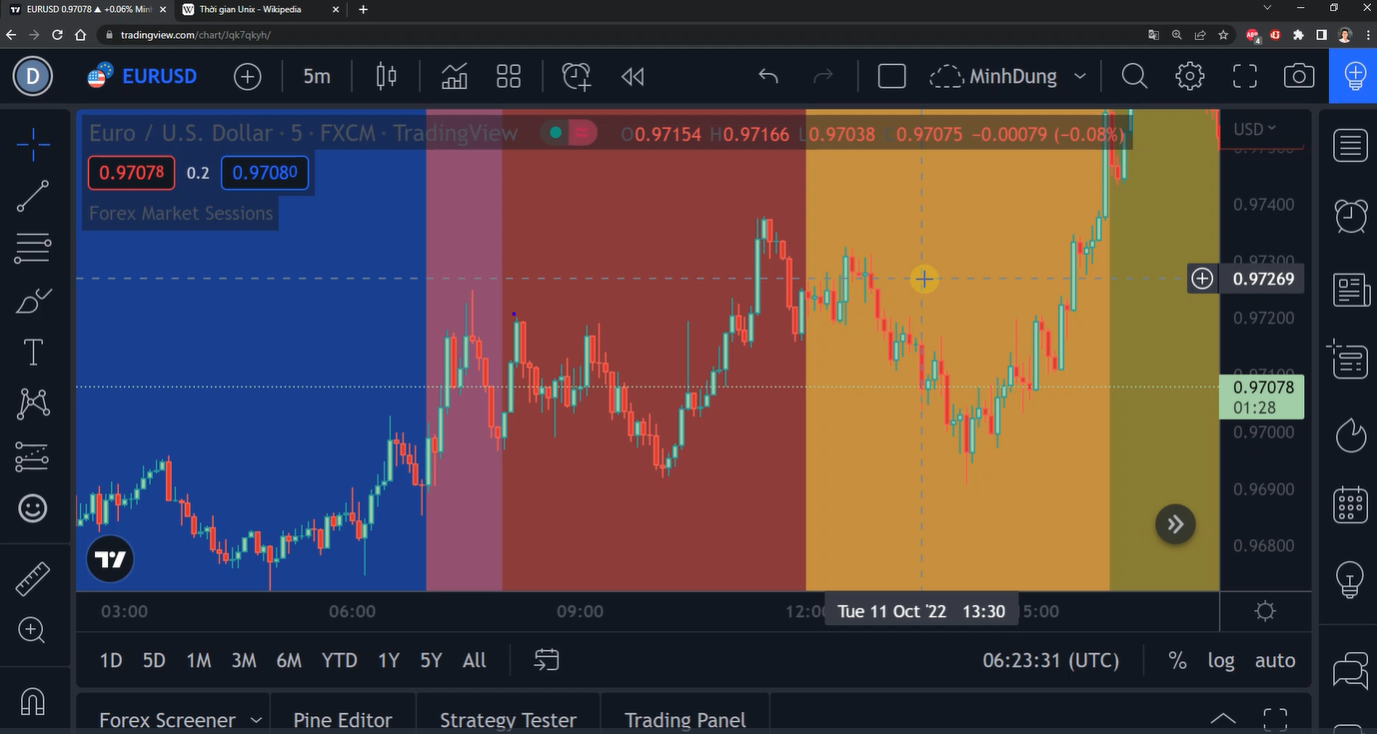
Task: Open the Brush drawing tool
Action: pos(32,300)
